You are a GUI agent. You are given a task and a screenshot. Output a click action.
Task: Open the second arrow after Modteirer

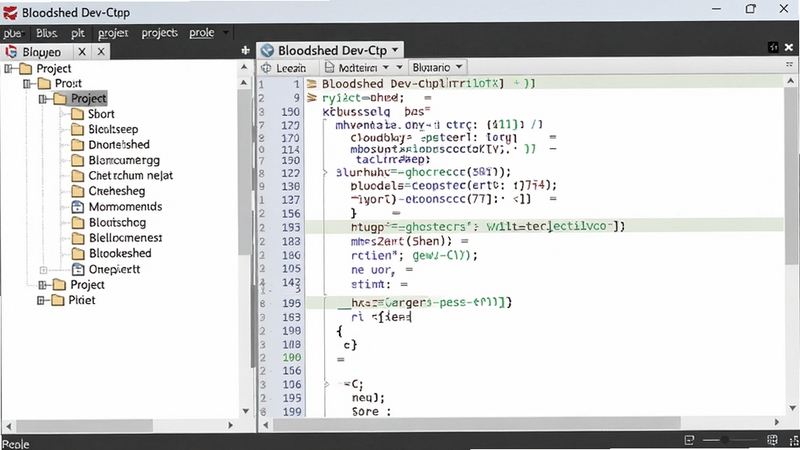[x=399, y=67]
